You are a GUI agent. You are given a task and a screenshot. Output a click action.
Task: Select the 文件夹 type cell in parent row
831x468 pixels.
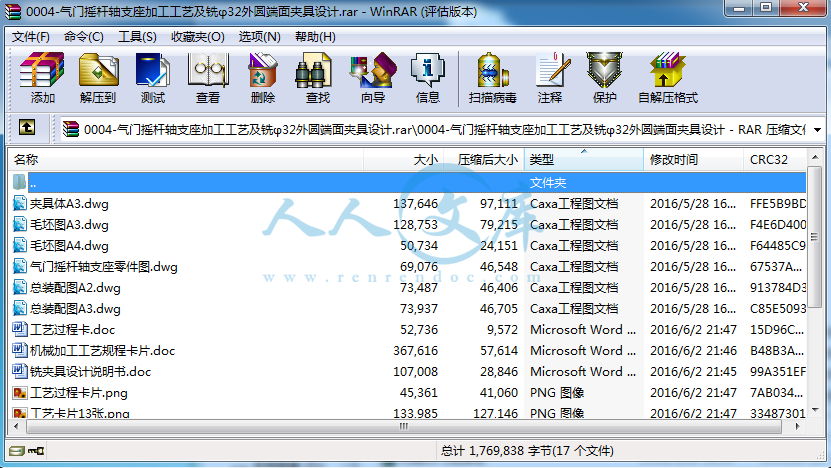click(548, 183)
